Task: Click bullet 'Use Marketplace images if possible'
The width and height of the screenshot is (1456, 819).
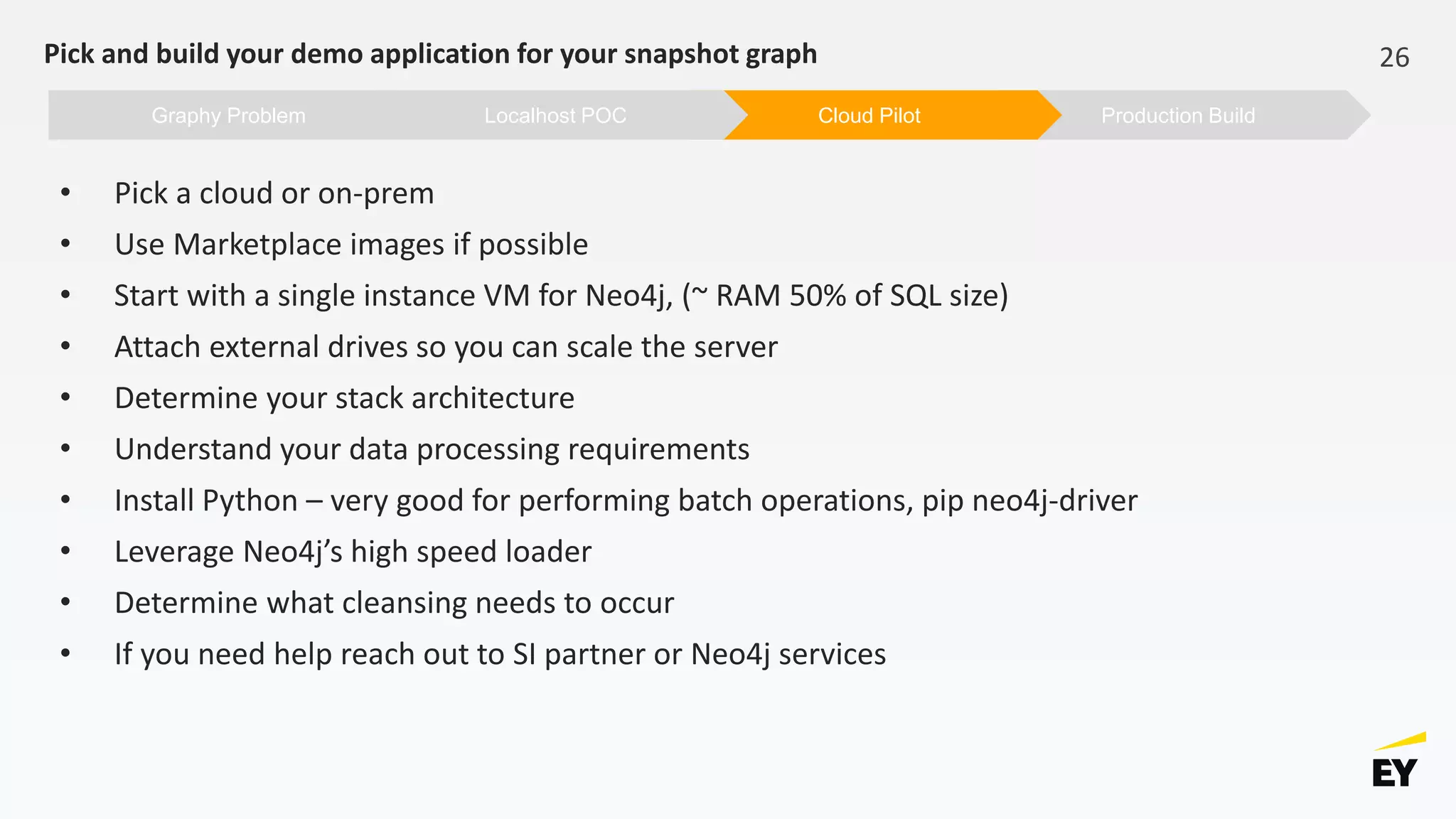Action: (x=351, y=245)
